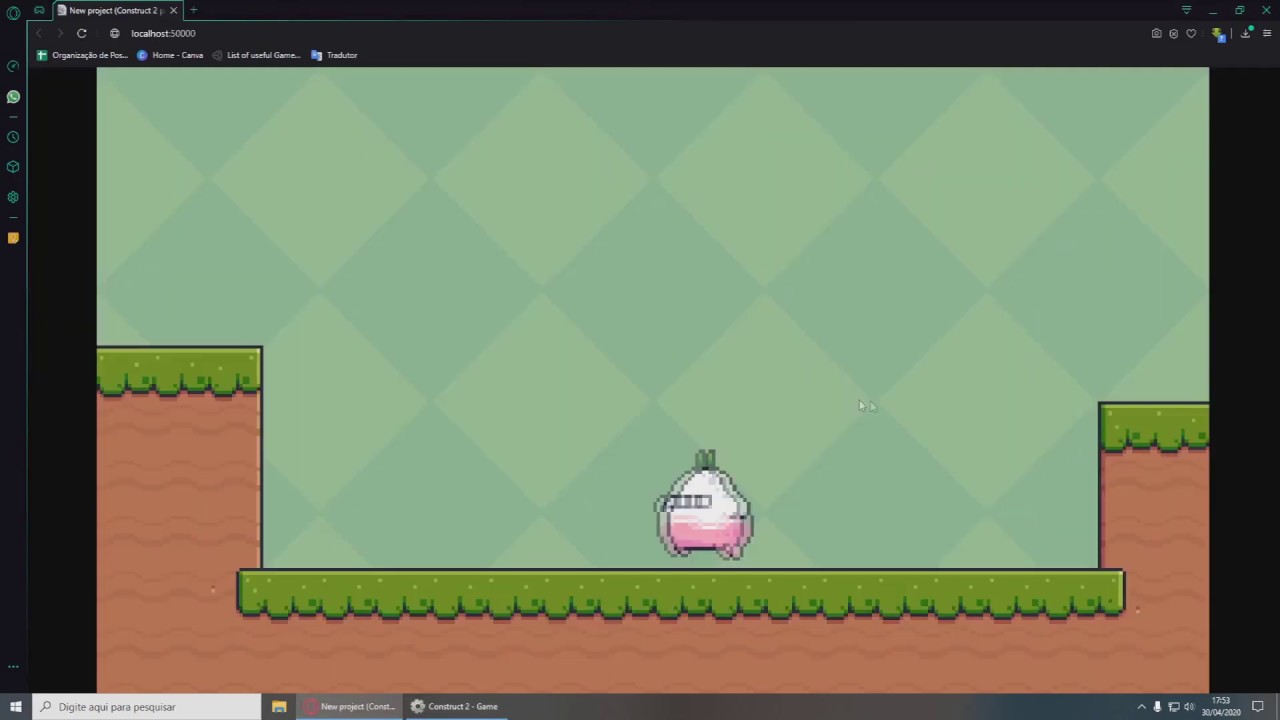Open the volume speaker icon in tray

[x=1189, y=706]
